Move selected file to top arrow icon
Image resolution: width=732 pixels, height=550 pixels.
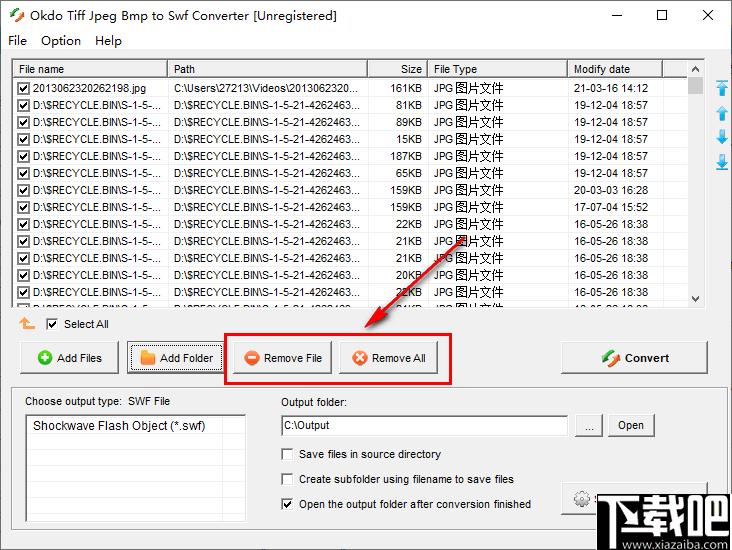[722, 88]
